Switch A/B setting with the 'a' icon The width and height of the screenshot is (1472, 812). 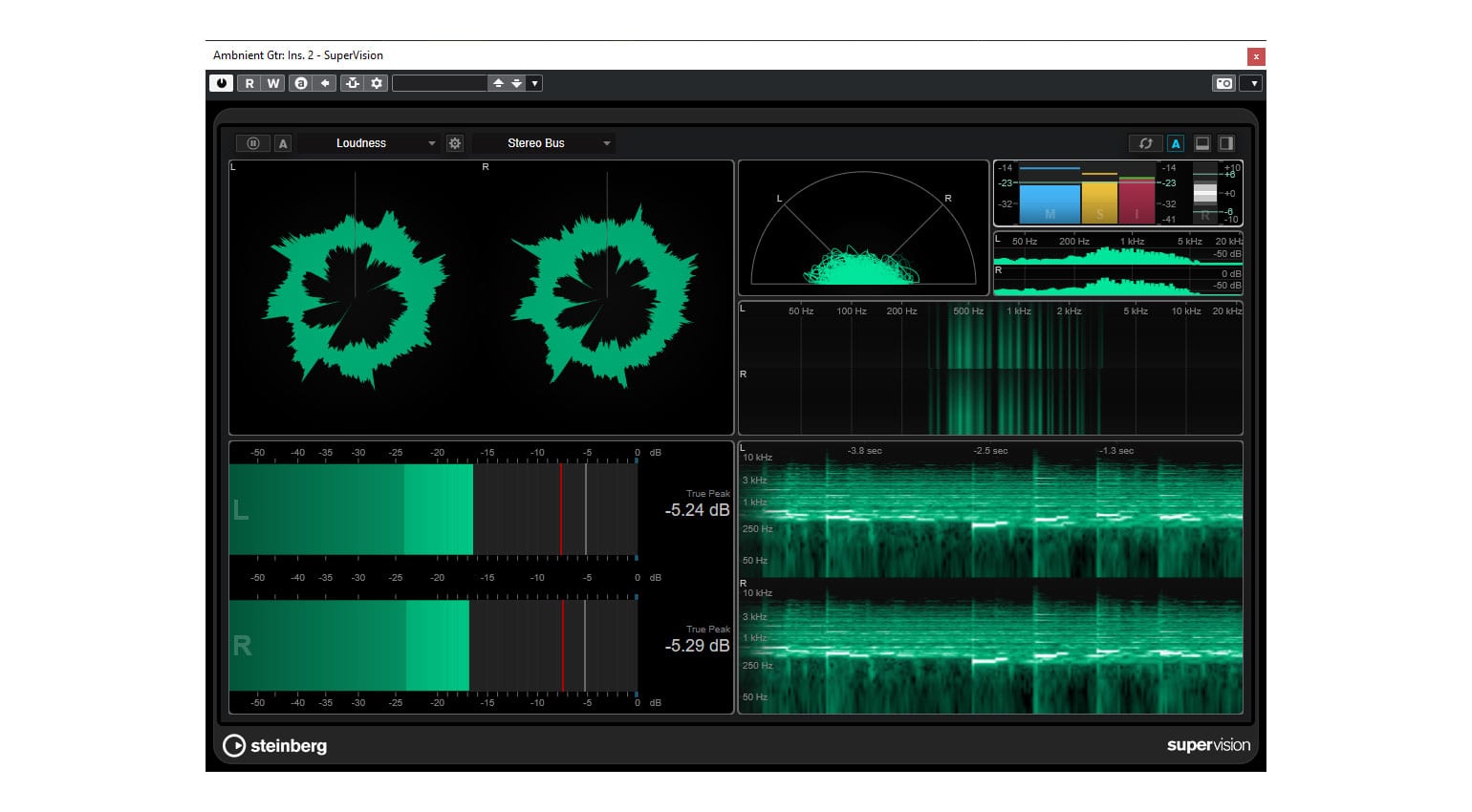(301, 83)
